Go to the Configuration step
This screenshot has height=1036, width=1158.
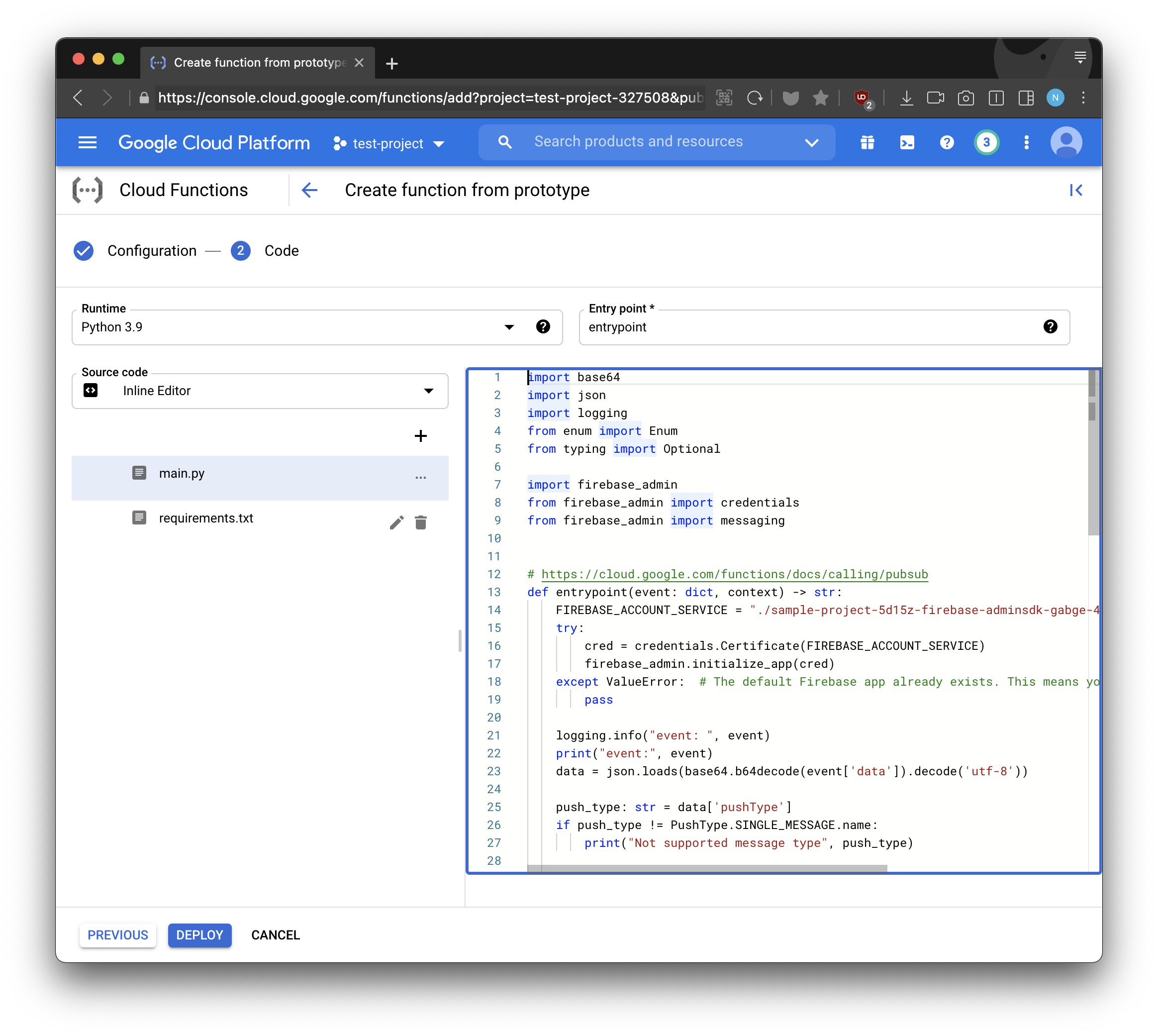[151, 251]
